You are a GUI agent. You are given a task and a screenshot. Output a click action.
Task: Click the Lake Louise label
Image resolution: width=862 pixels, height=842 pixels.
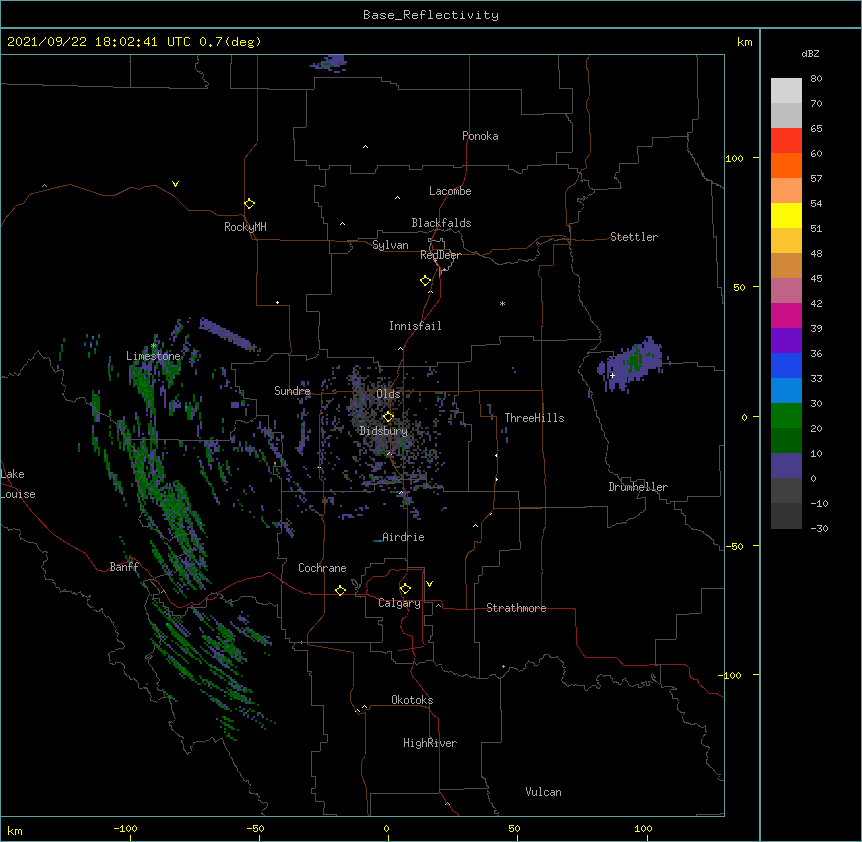coord(18,484)
